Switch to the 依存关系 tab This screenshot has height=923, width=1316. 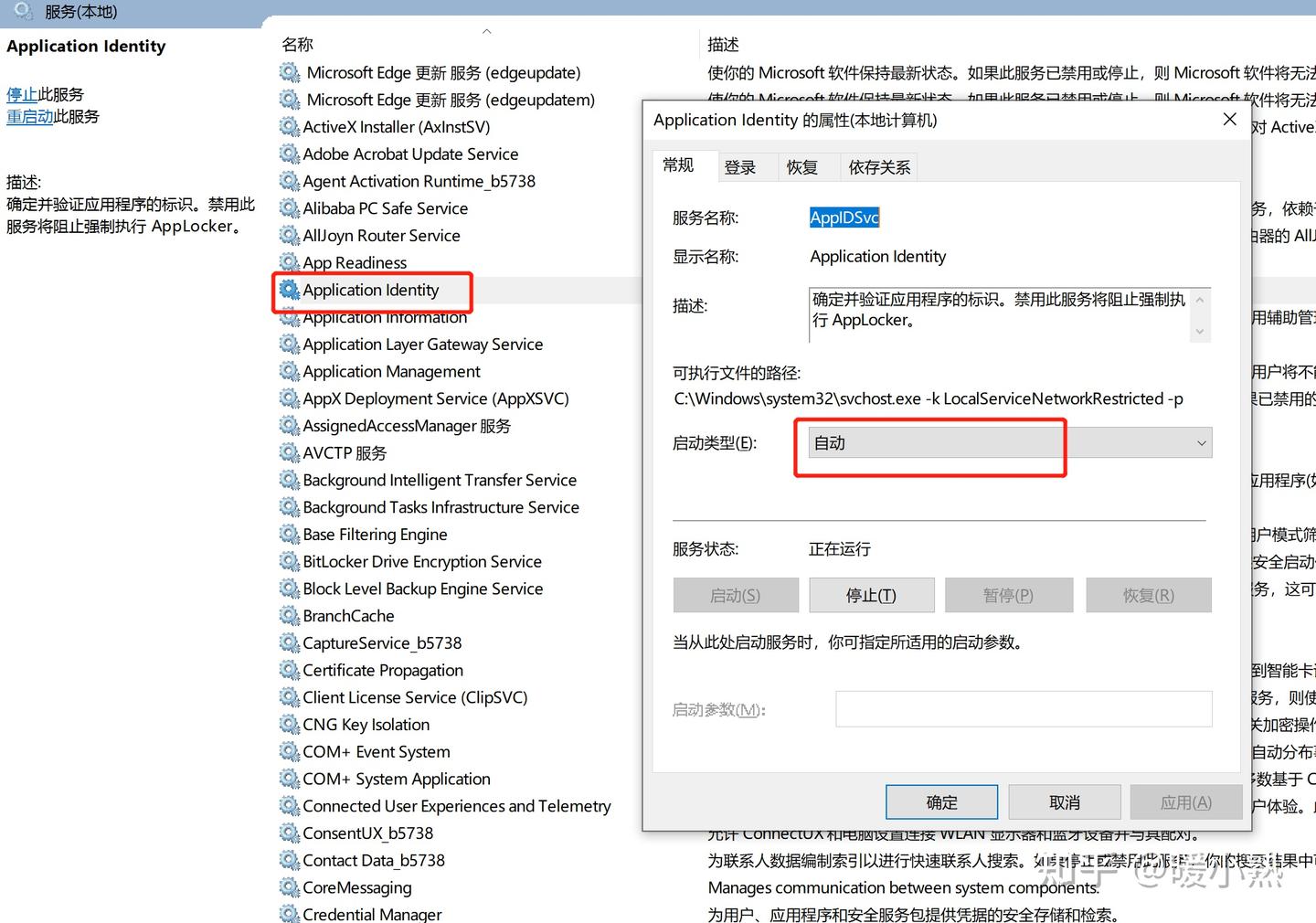pos(878,166)
